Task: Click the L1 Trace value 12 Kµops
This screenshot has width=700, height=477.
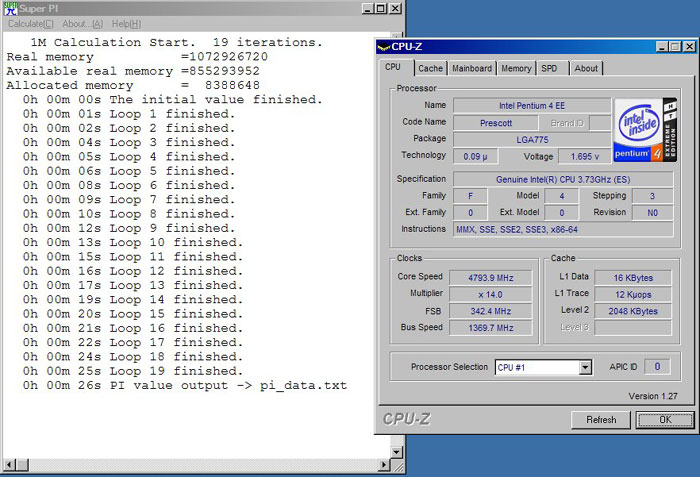Action: pos(633,294)
